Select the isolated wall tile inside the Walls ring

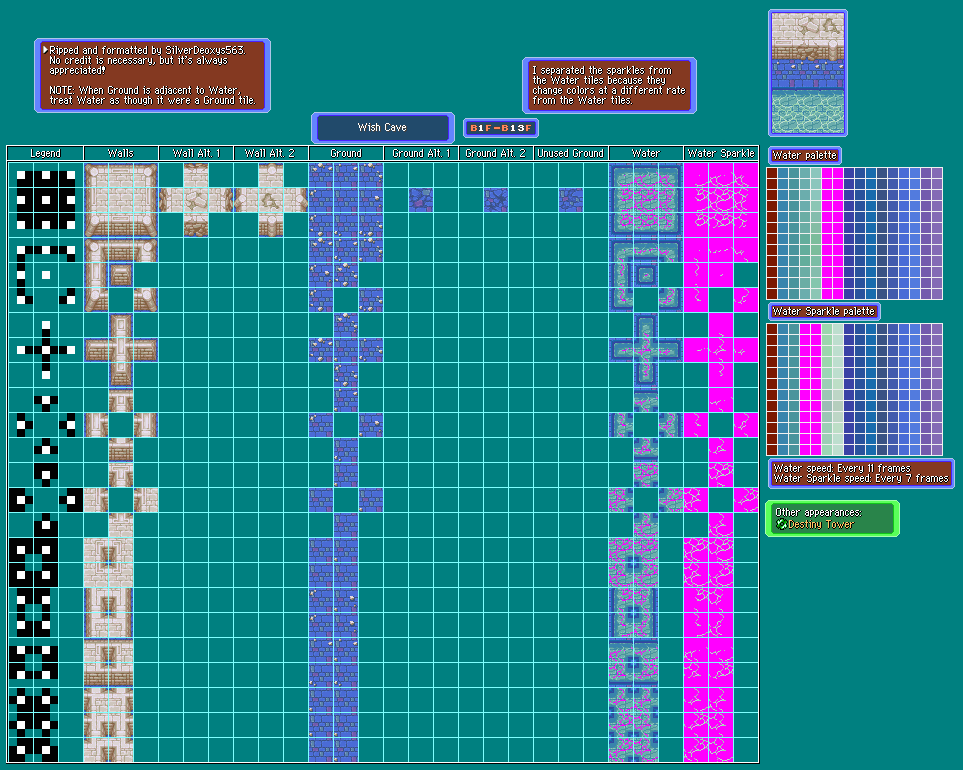(121, 275)
